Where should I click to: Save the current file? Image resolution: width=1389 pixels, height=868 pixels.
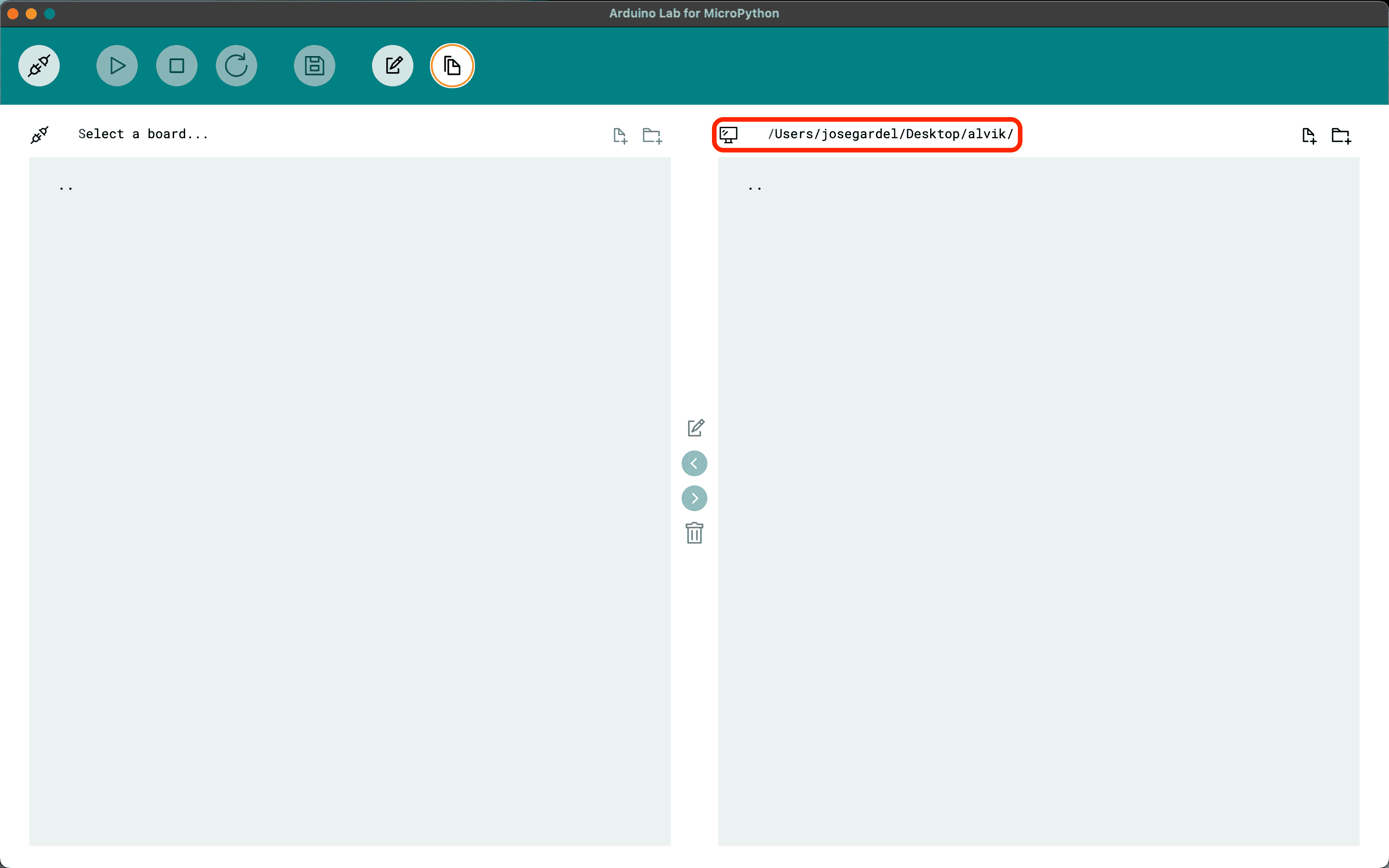315,65
